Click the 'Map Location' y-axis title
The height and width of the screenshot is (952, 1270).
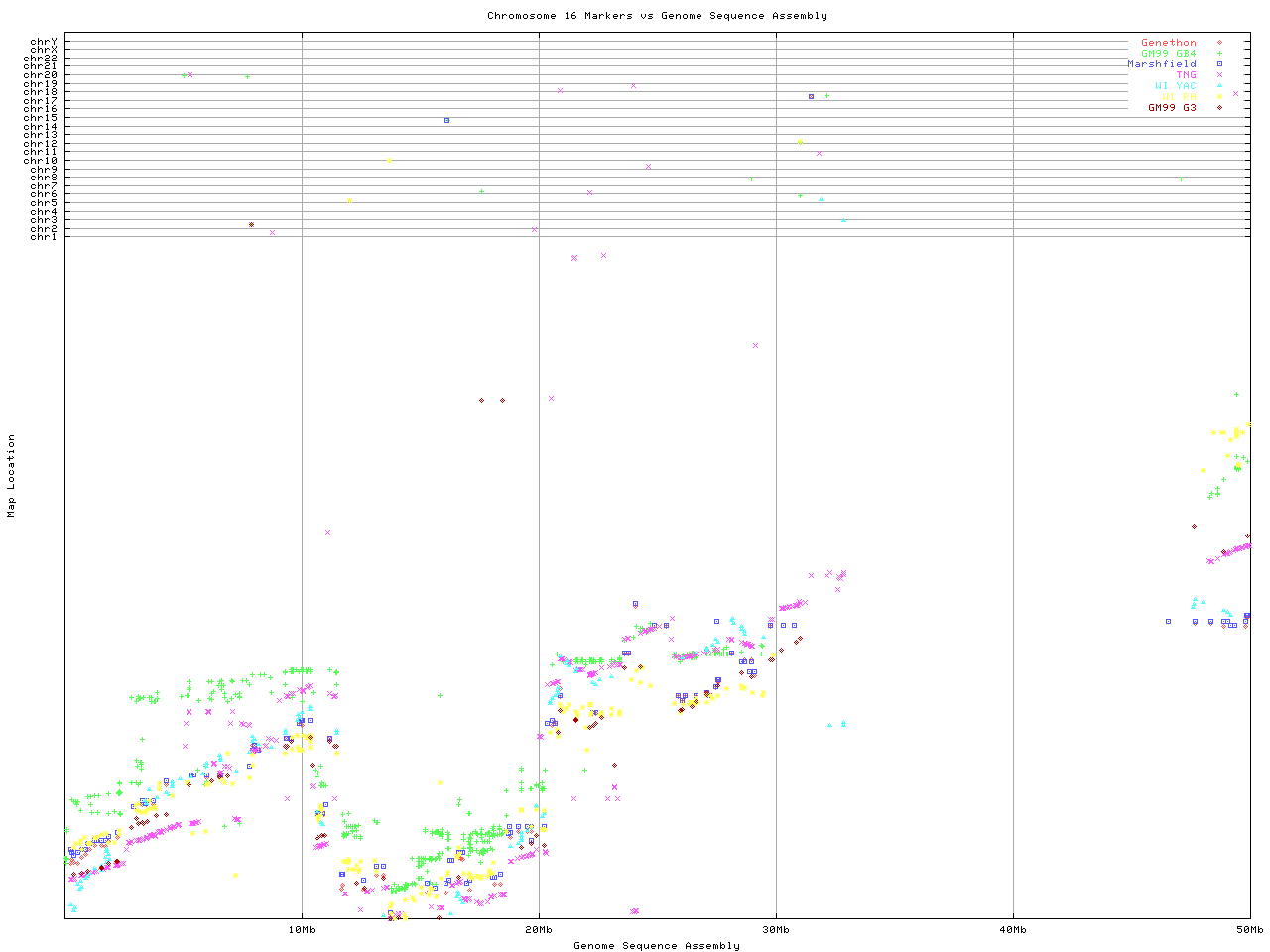(x=12, y=476)
